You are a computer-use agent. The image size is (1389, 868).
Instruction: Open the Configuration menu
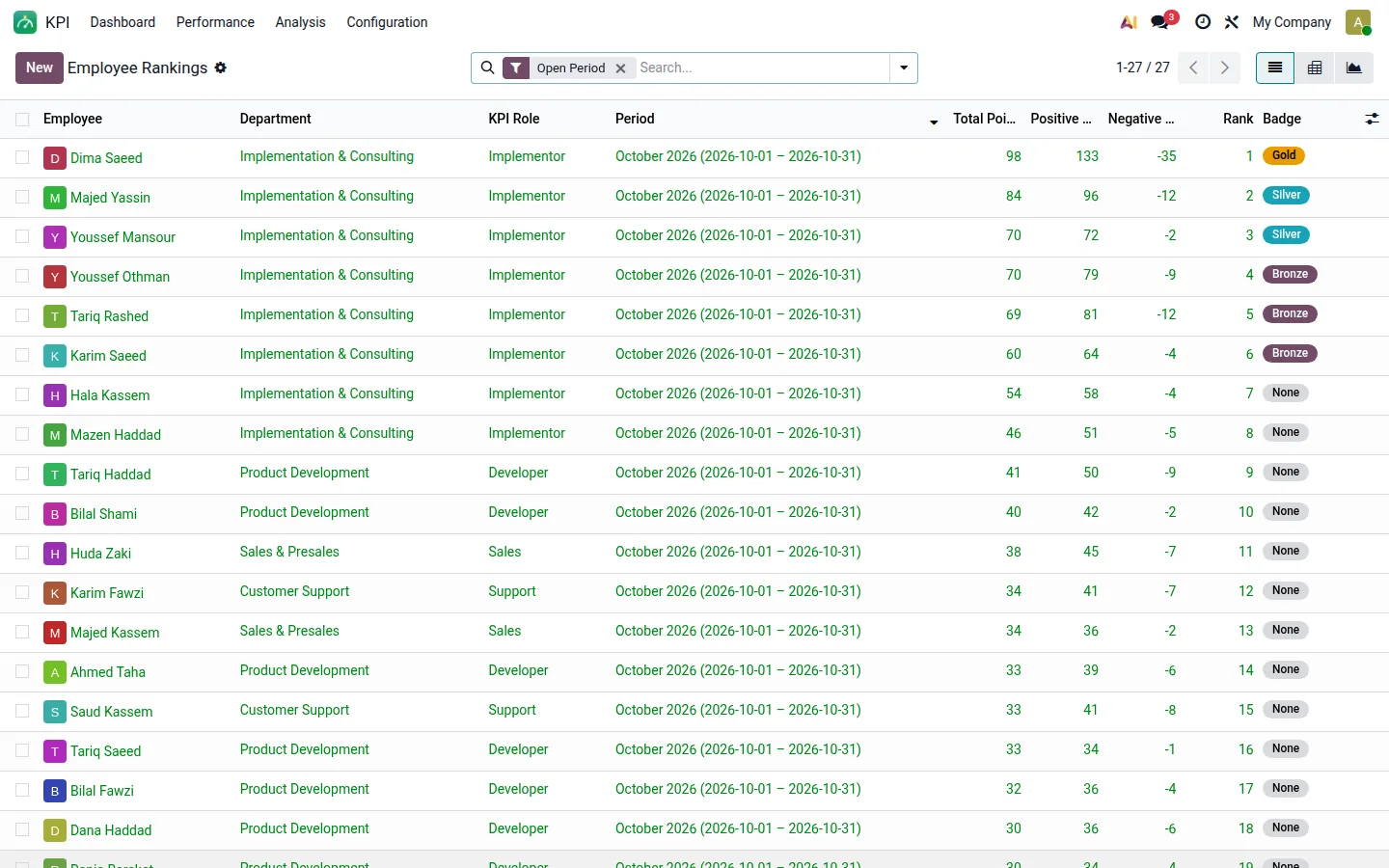click(x=387, y=22)
